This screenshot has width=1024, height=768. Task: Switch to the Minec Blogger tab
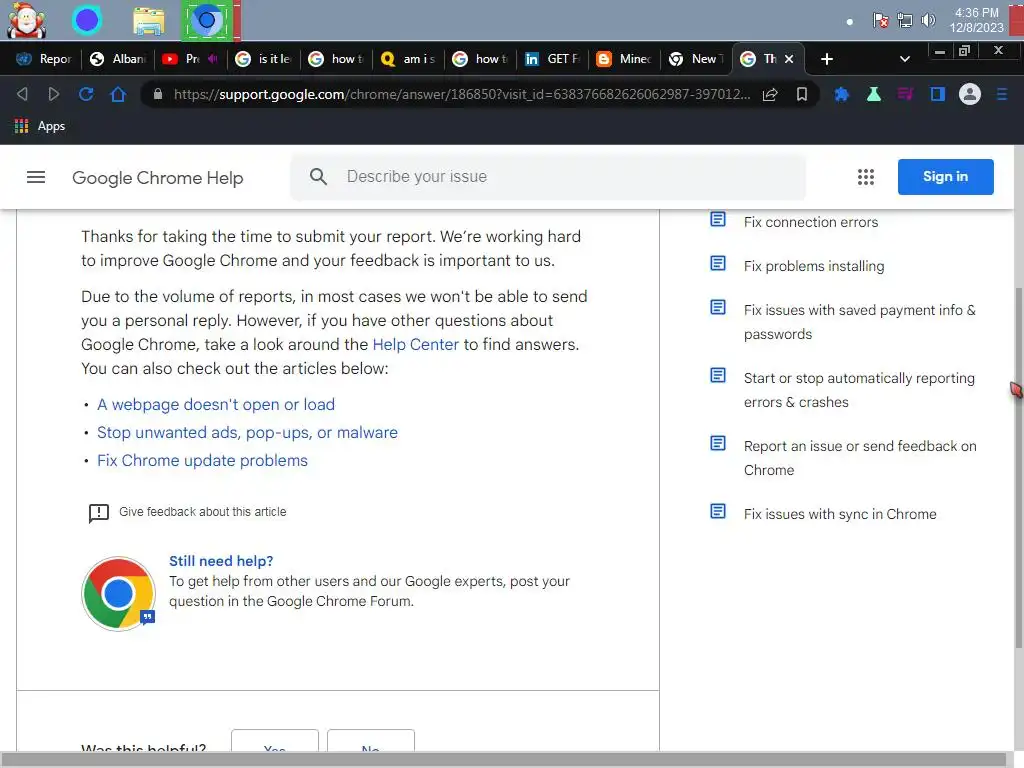pos(624,59)
